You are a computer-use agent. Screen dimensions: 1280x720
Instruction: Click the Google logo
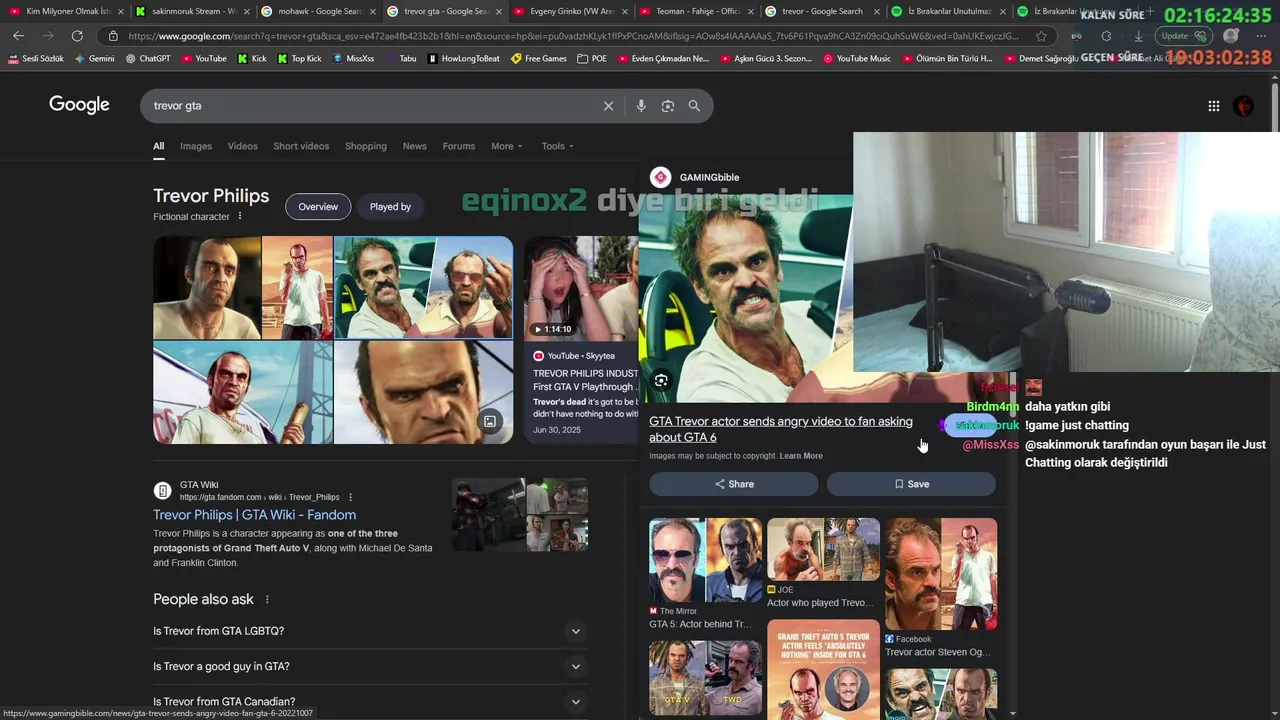click(x=79, y=105)
